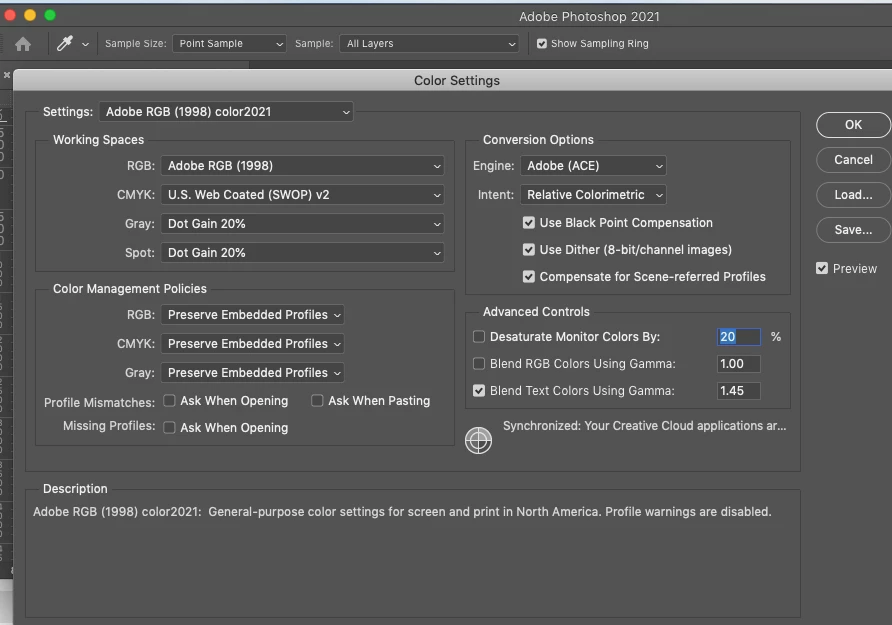Disable Use Black Point Compensation

point(528,223)
